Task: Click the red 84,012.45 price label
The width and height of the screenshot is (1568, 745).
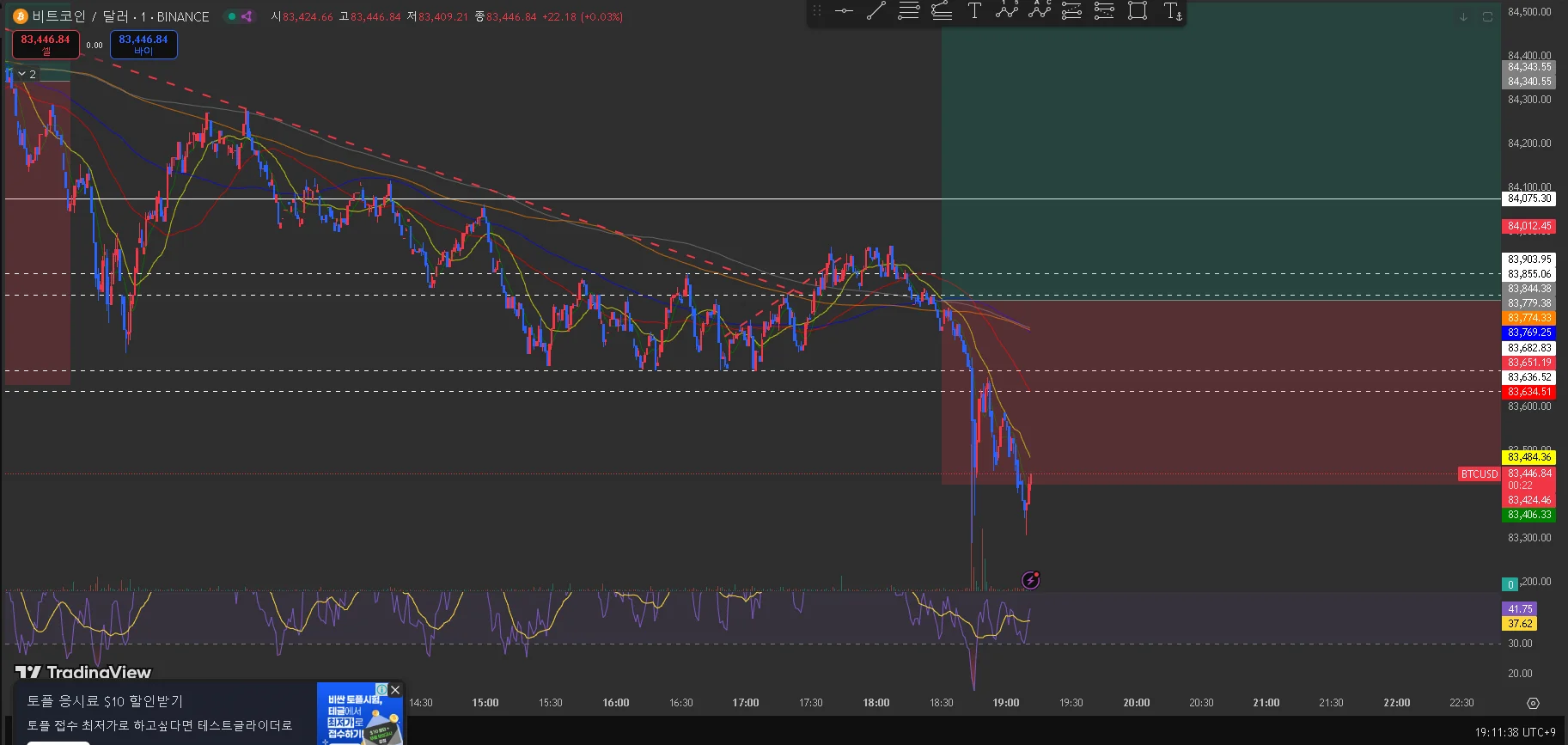Action: 1529,227
